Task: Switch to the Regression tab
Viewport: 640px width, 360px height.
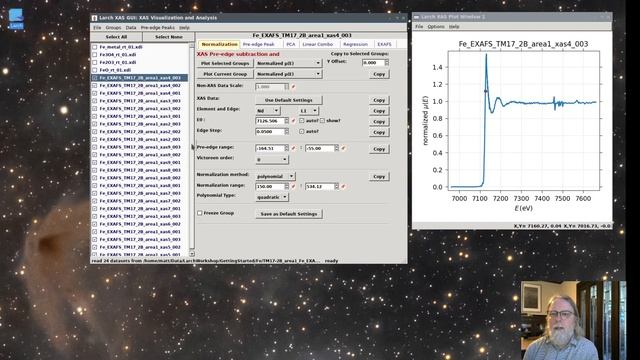Action: [355, 44]
